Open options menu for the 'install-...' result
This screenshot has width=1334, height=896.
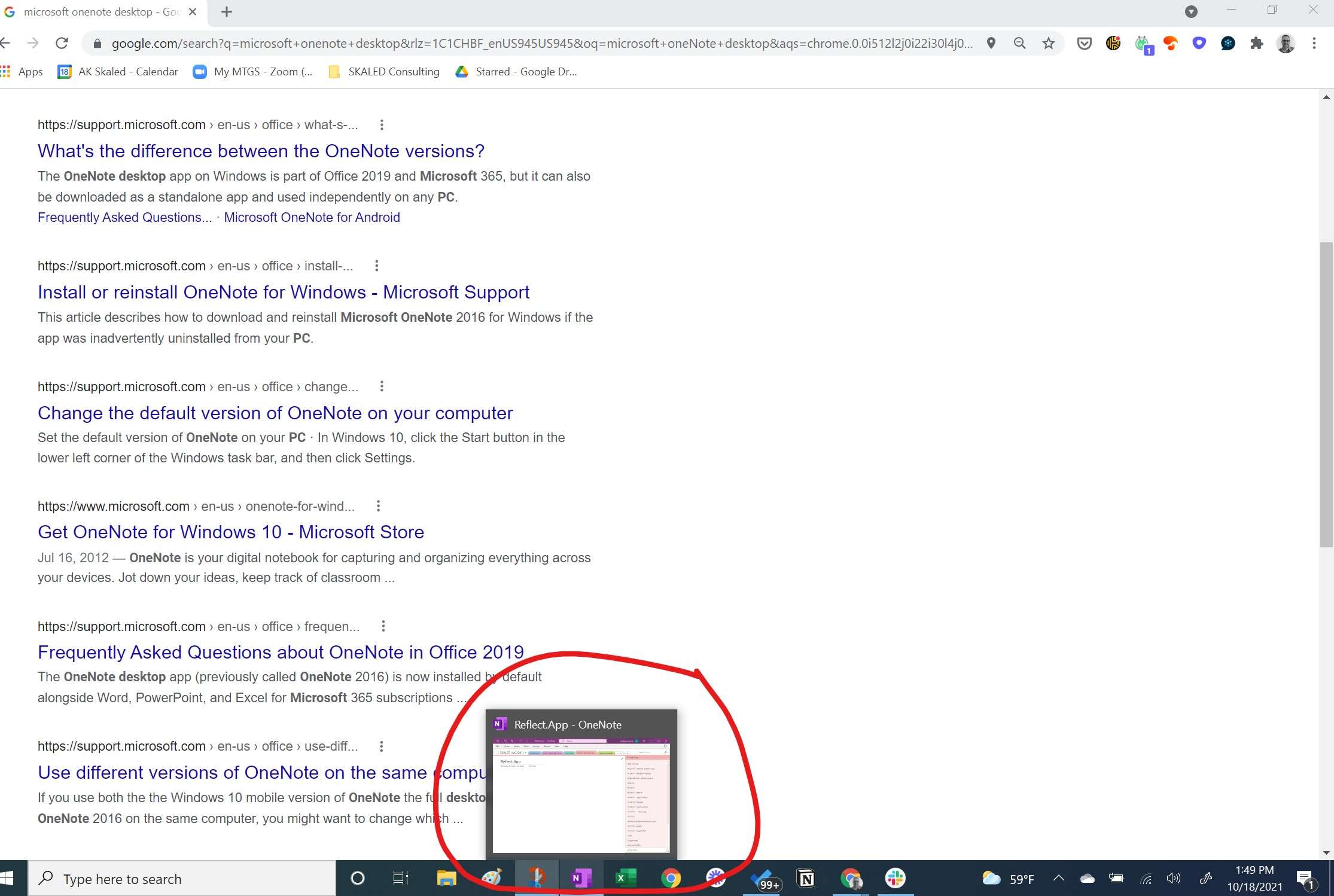[x=376, y=266]
